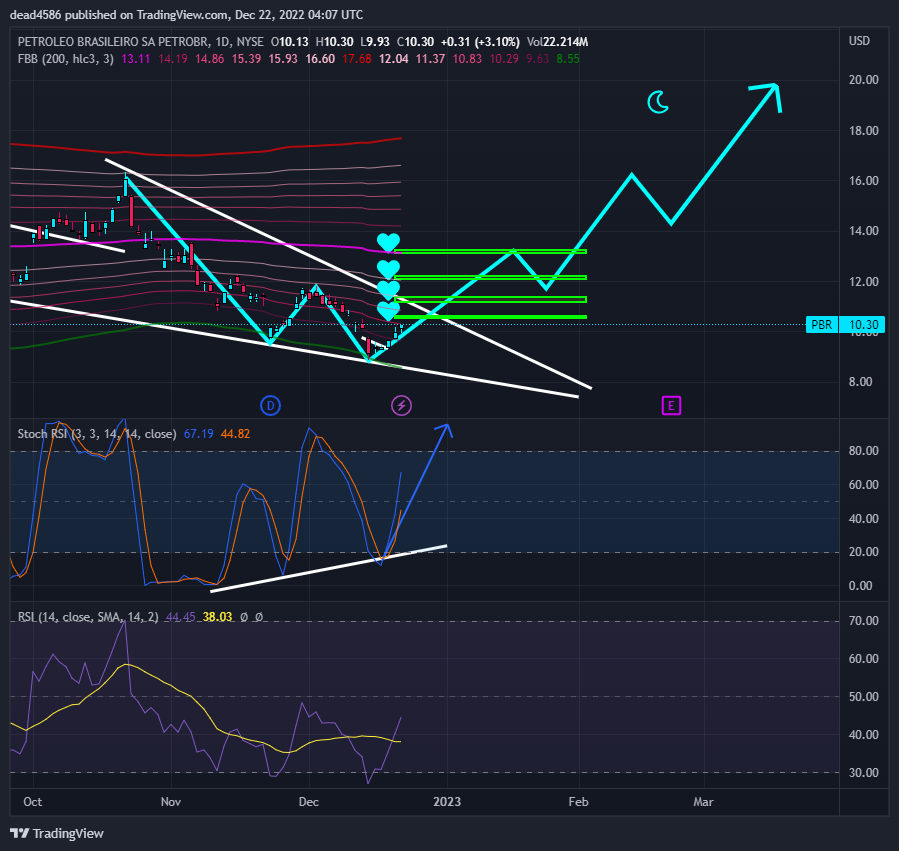Click the 50.00 level on RSI scale
899x851 pixels.
[863, 697]
